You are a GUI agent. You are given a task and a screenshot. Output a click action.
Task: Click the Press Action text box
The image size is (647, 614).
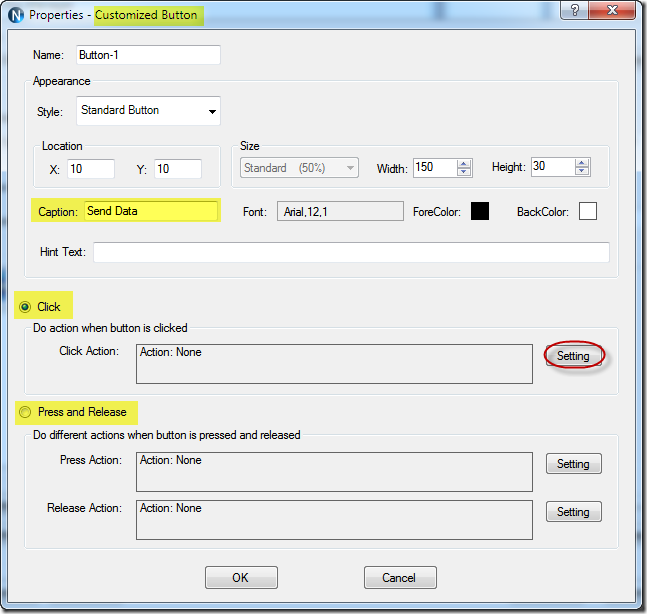pyautogui.click(x=334, y=472)
